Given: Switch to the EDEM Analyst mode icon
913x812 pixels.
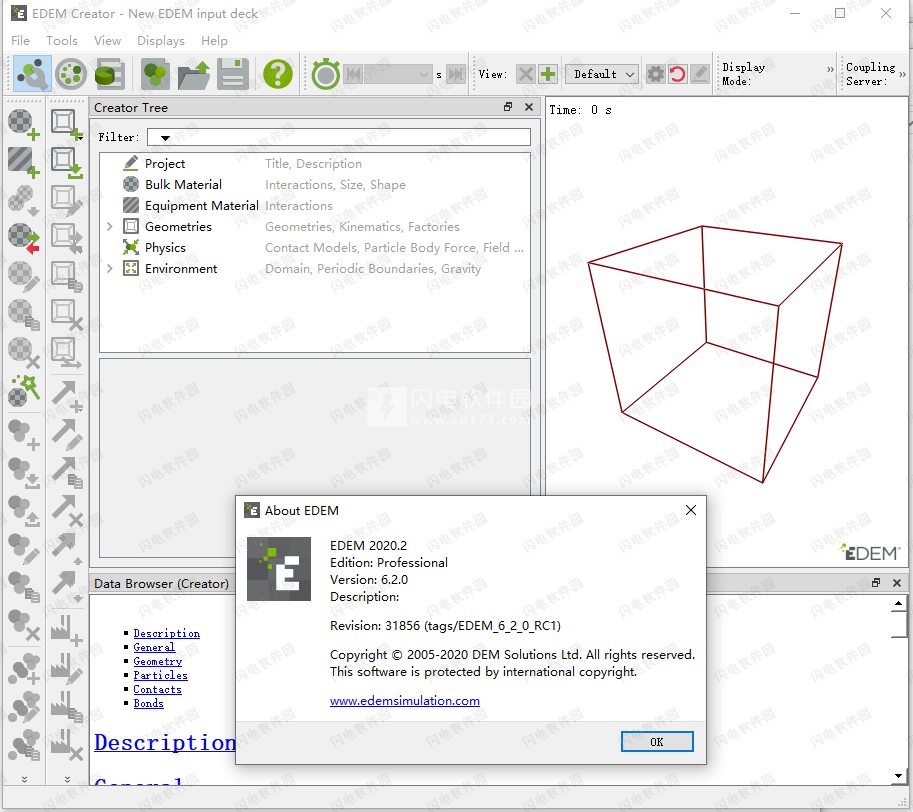Looking at the screenshot, I should point(109,74).
